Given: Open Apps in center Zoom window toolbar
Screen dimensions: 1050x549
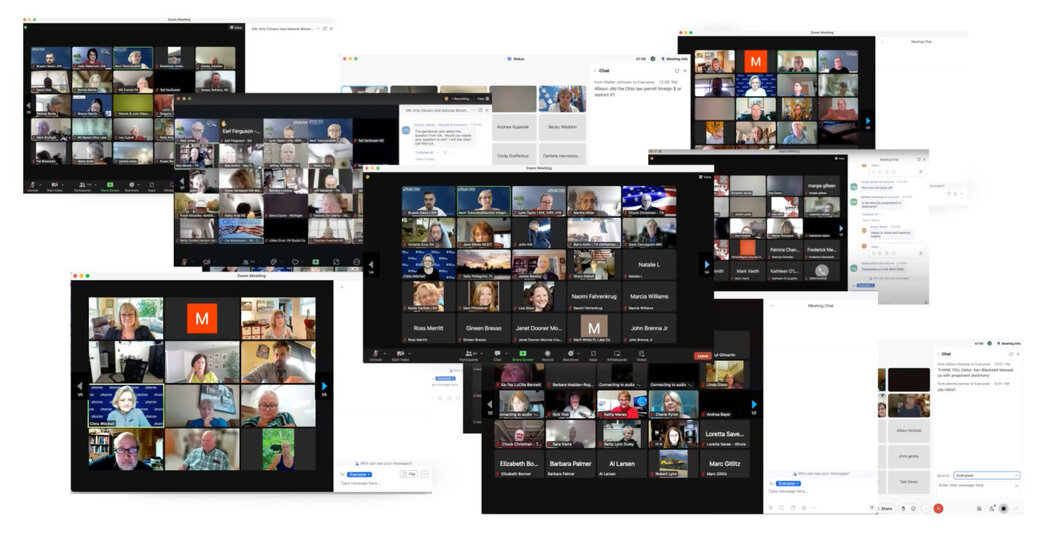Looking at the screenshot, I should point(593,356).
